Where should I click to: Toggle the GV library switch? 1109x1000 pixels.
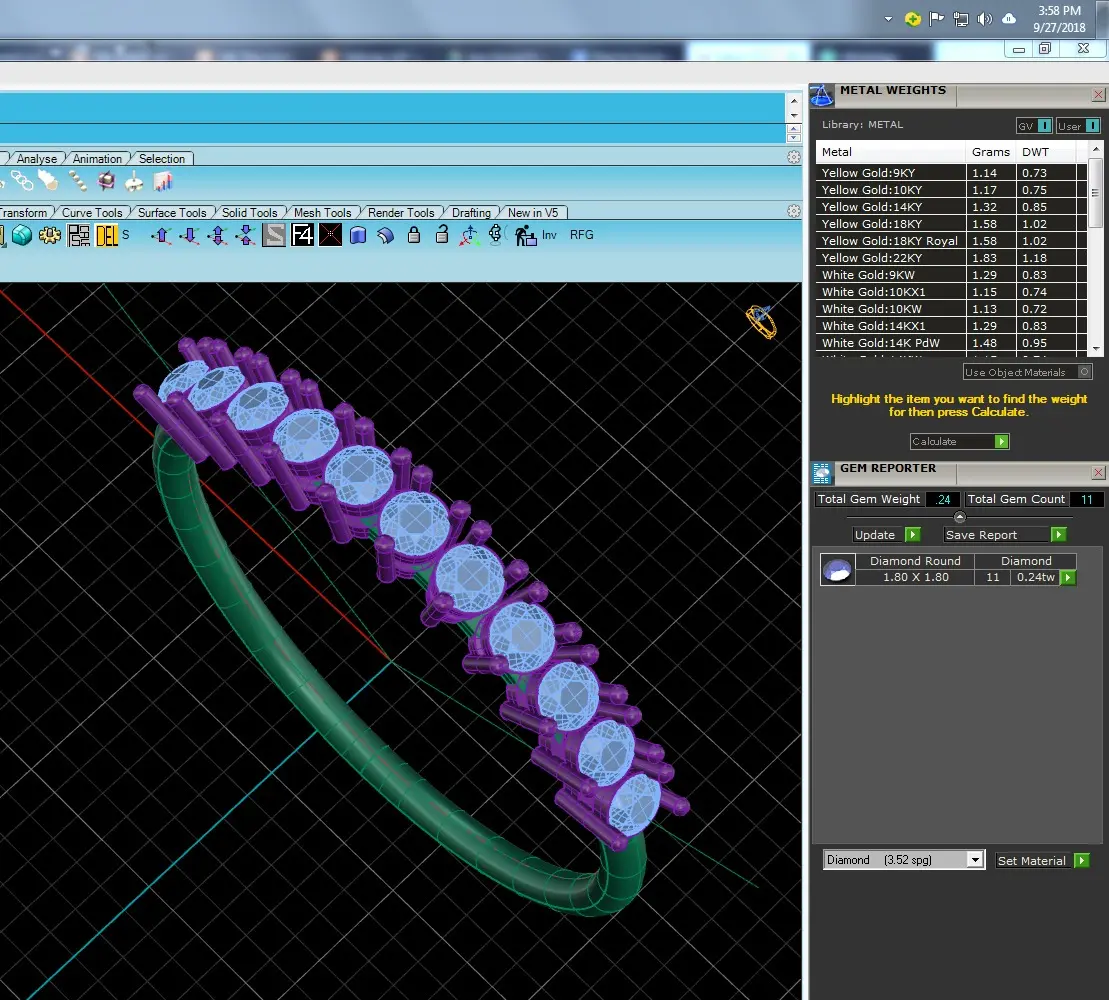pos(1044,126)
